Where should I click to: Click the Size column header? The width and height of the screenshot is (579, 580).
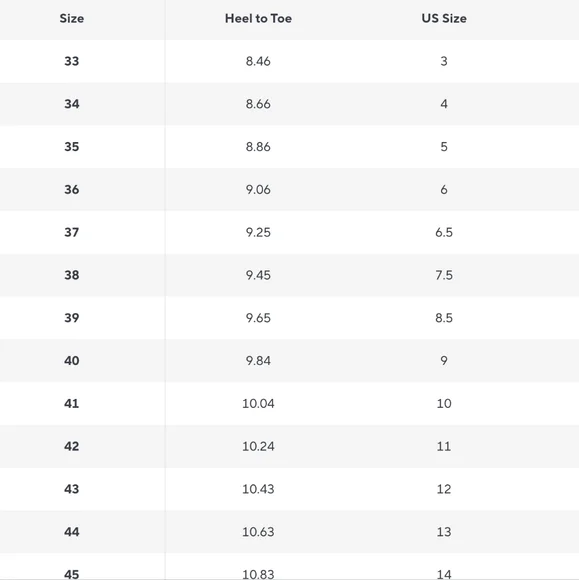point(72,18)
